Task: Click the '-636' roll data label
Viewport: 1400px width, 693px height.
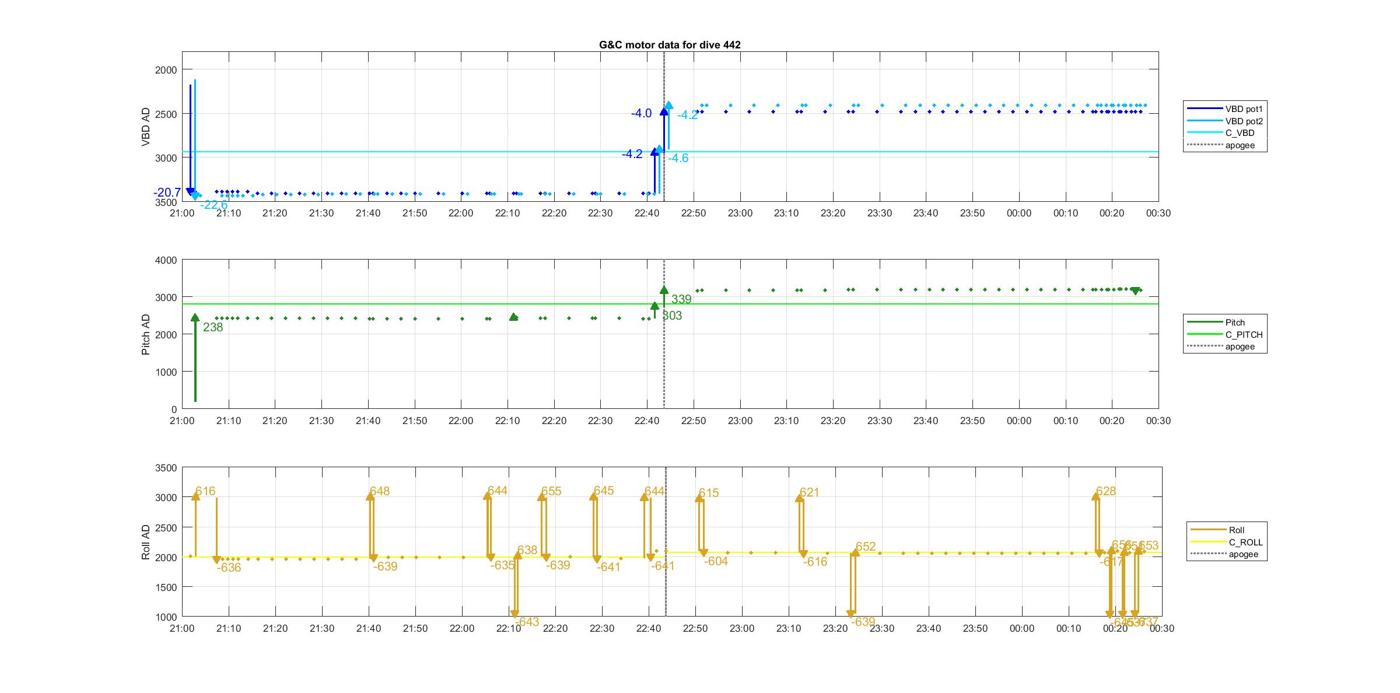Action: pos(229,567)
